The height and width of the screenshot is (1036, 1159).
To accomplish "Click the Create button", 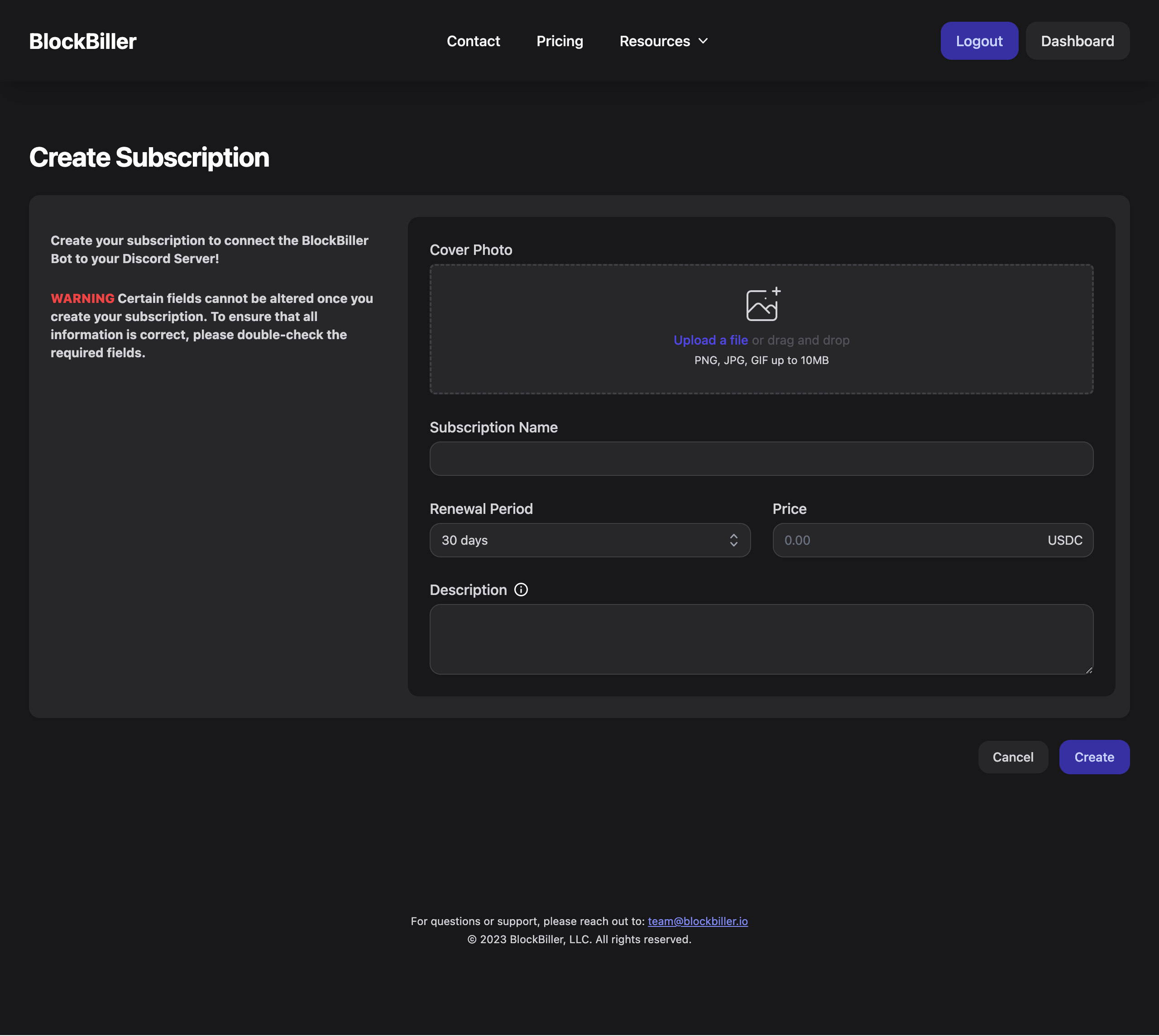I will (1094, 757).
